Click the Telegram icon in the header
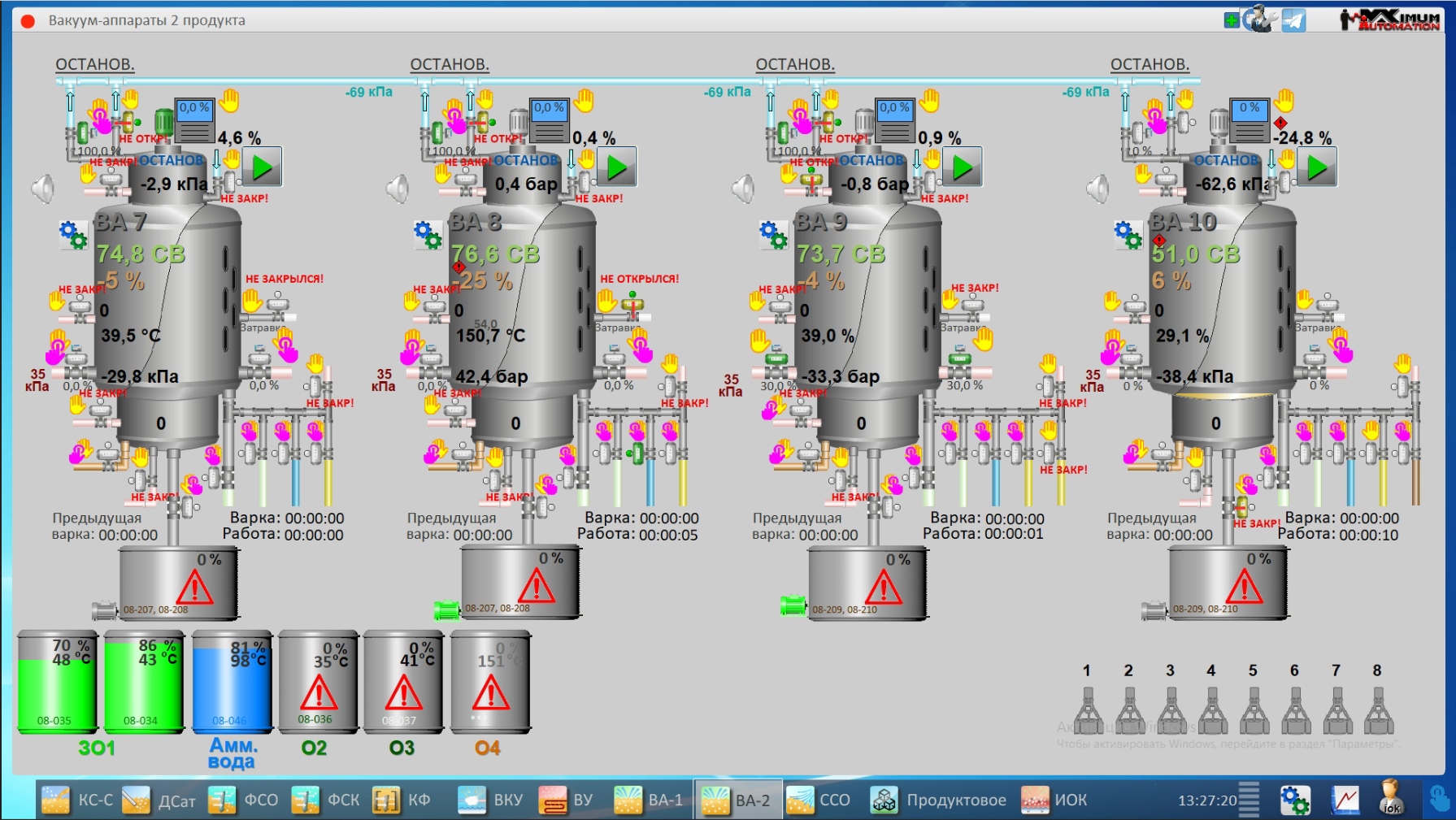 coord(1293,20)
